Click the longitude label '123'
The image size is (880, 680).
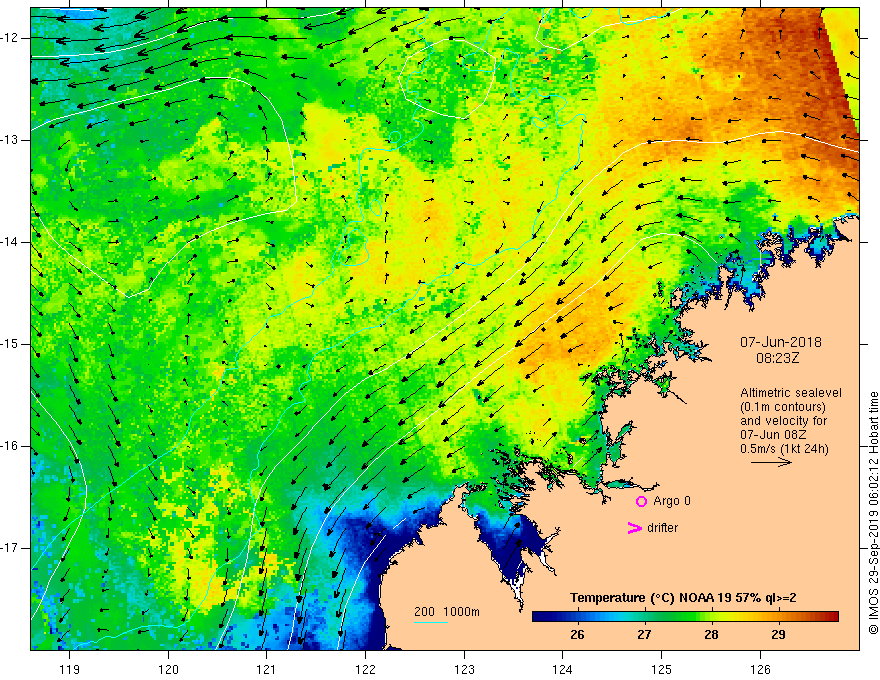(464, 669)
